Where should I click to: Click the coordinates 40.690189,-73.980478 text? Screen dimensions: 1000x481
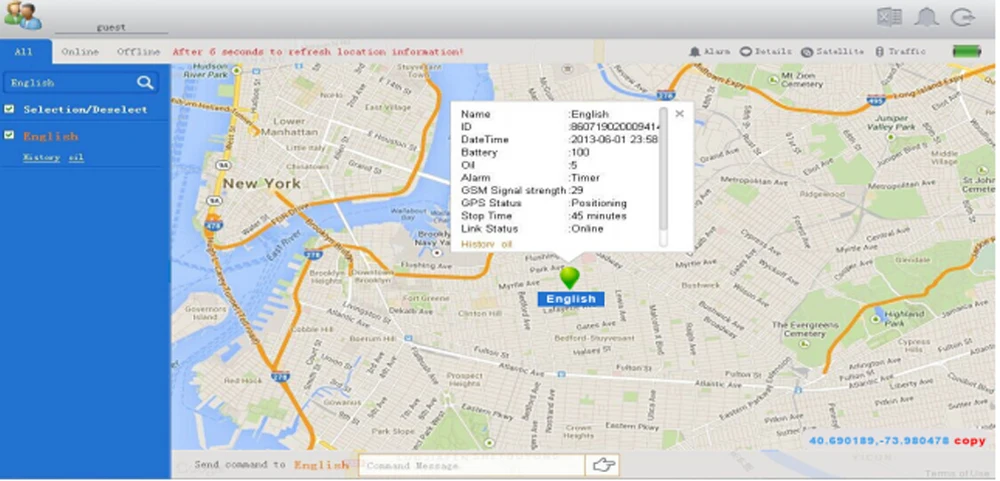click(879, 441)
